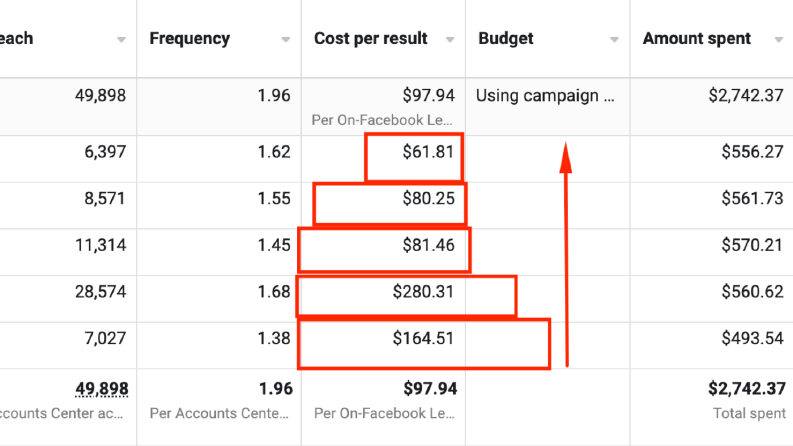
Task: Click the 1.38 frequency cell
Action: click(274, 338)
